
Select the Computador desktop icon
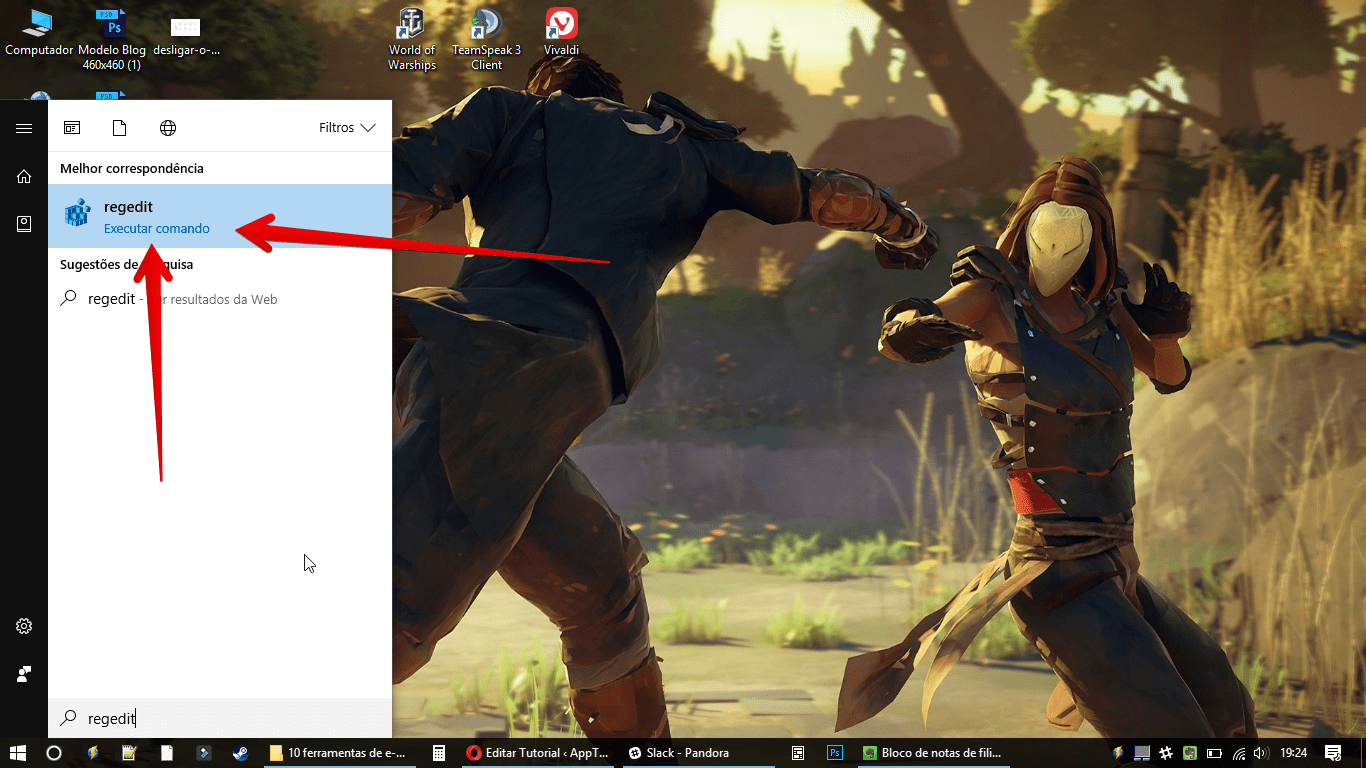pos(39,33)
